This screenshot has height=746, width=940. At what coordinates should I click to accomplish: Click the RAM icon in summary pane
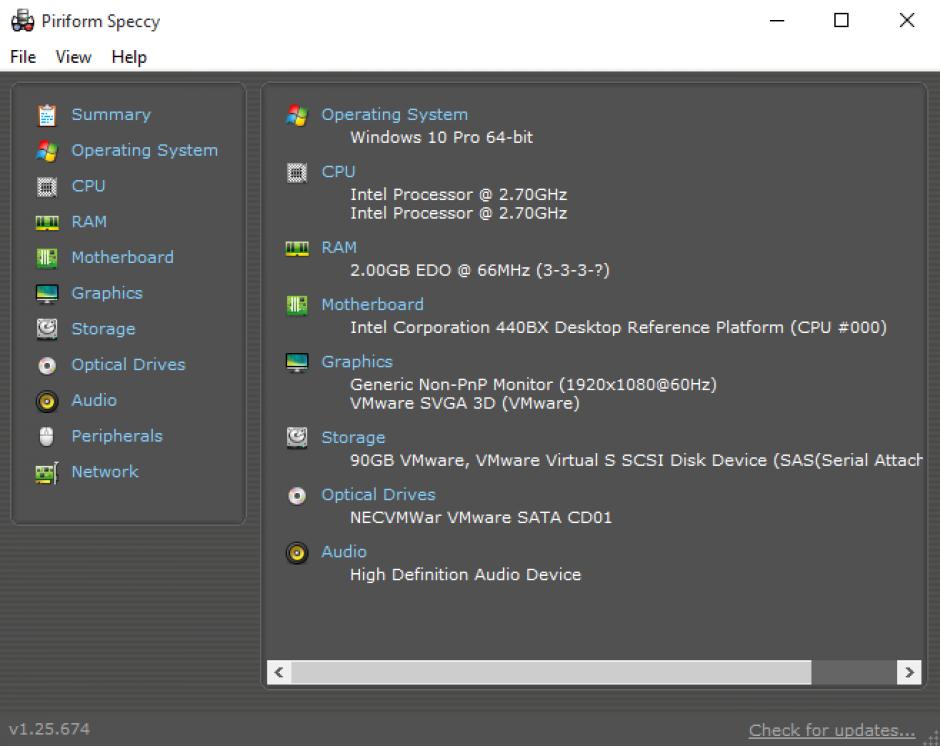(x=297, y=248)
